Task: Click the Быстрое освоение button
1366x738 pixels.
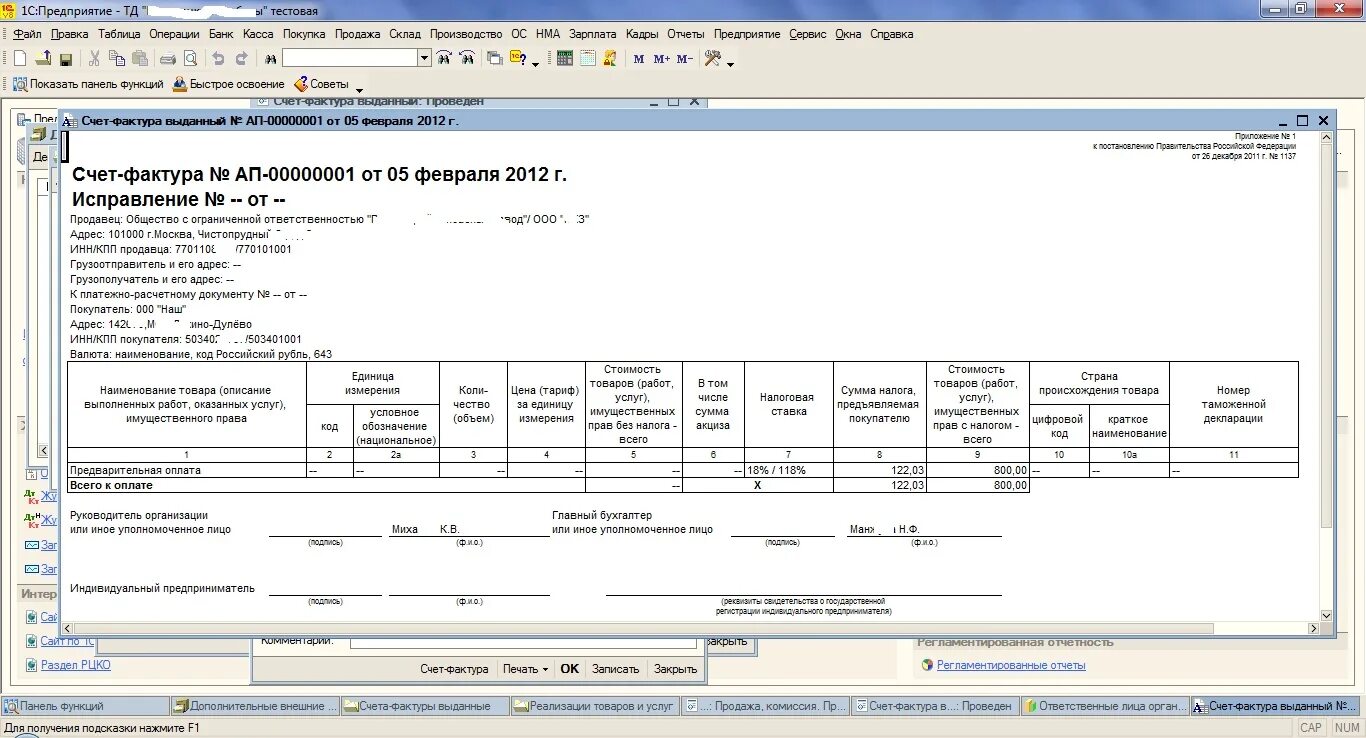Action: (x=229, y=85)
